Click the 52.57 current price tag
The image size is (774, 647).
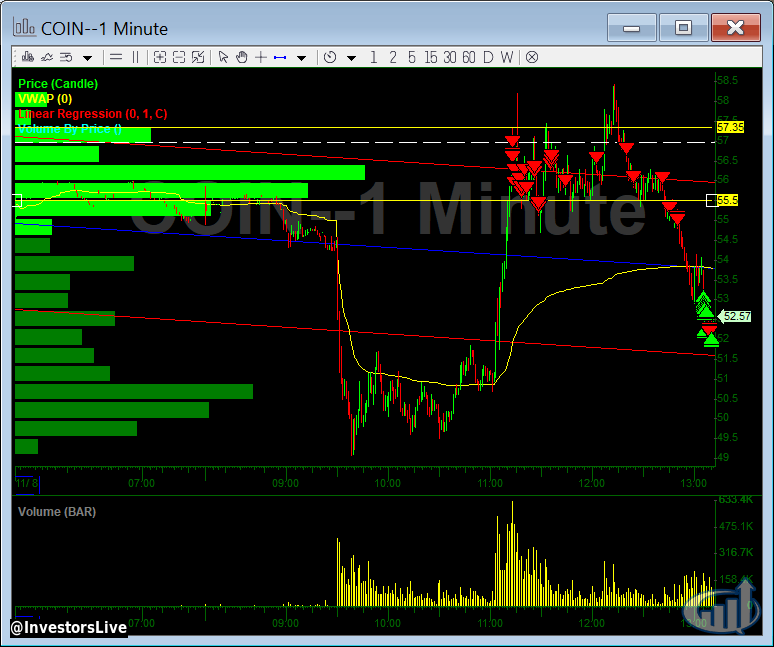pos(735,316)
